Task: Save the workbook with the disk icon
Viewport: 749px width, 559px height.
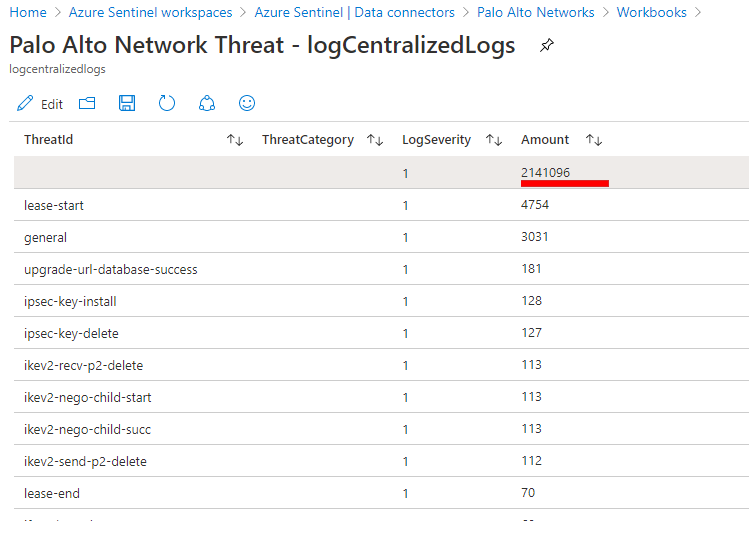Action: pos(127,103)
